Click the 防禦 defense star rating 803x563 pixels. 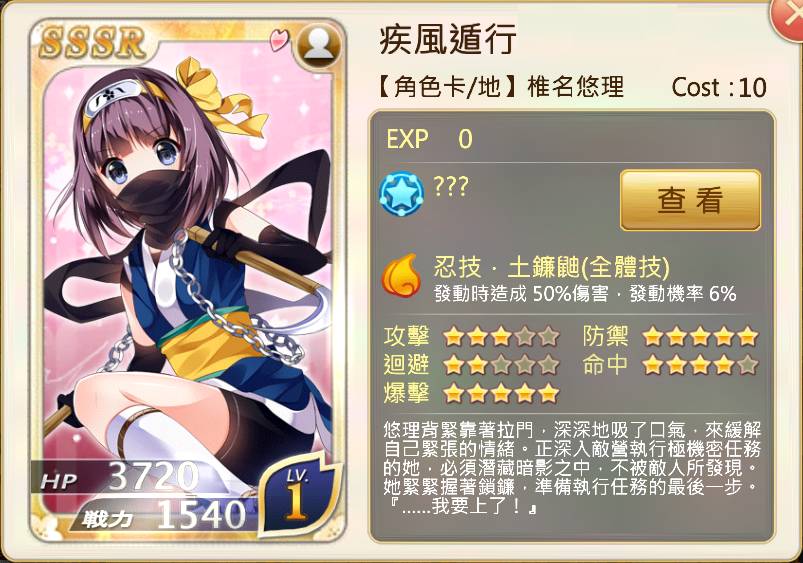tap(700, 337)
